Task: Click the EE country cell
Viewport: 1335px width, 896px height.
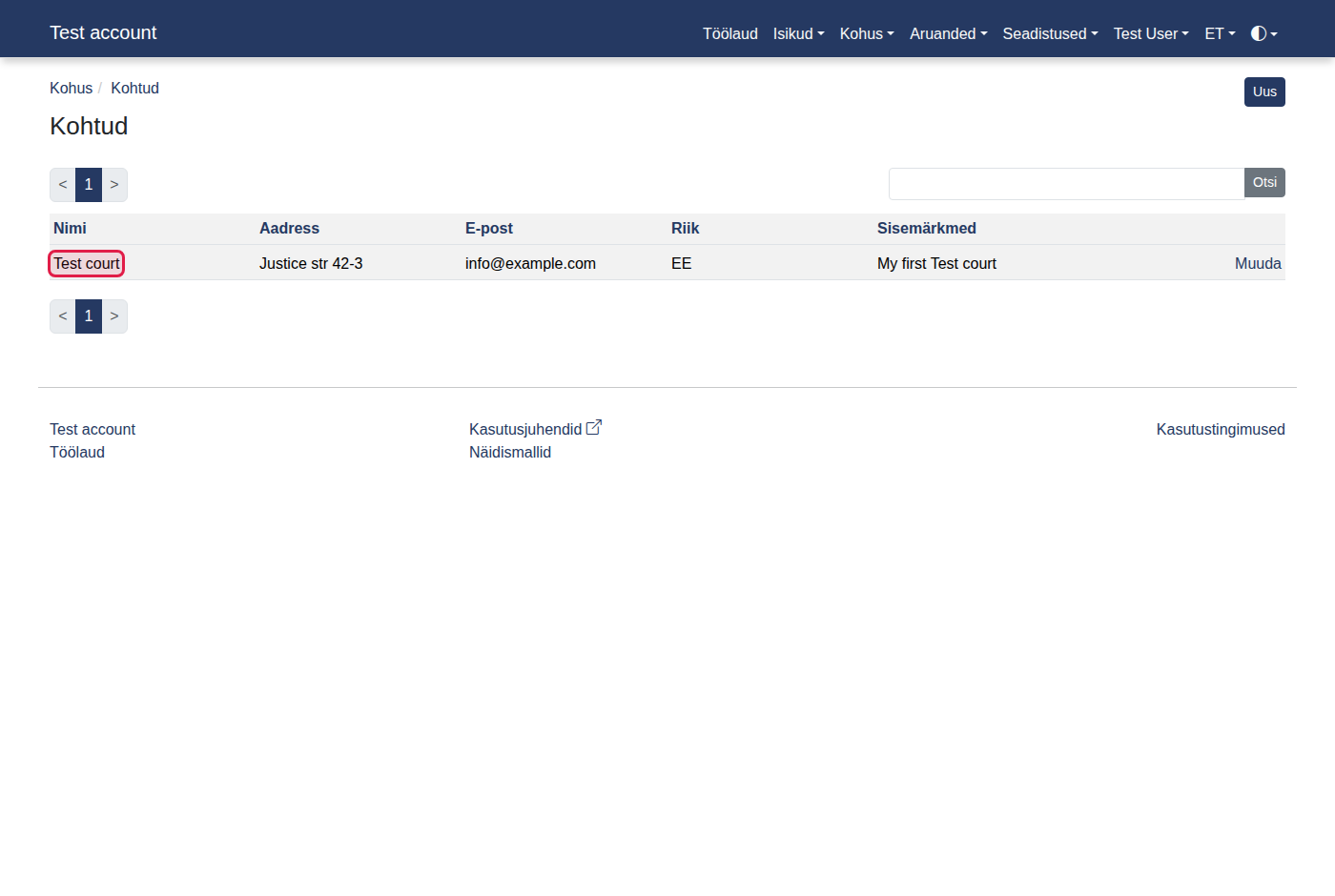Action: point(681,263)
